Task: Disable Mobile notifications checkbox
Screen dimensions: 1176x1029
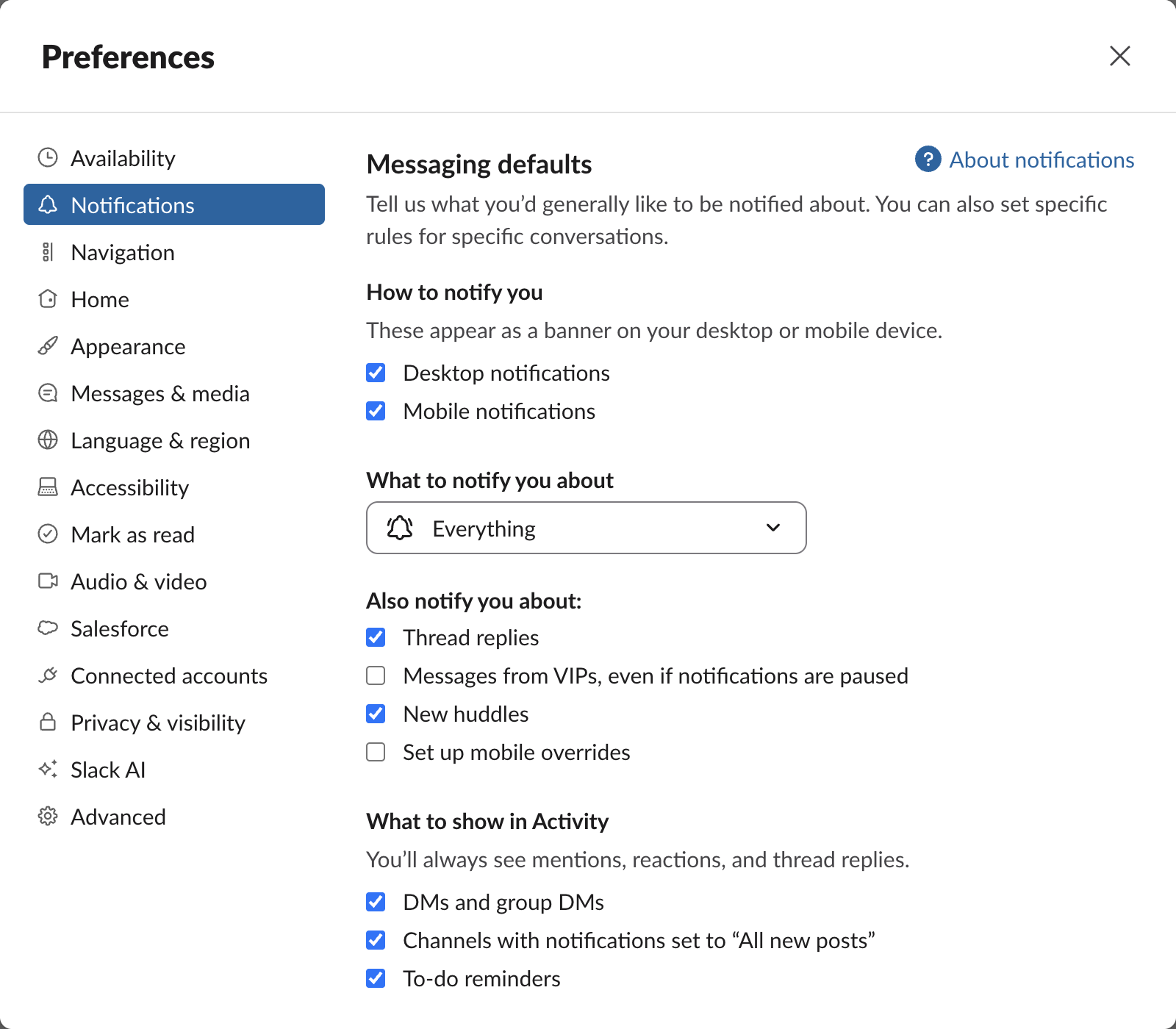Action: [x=376, y=411]
